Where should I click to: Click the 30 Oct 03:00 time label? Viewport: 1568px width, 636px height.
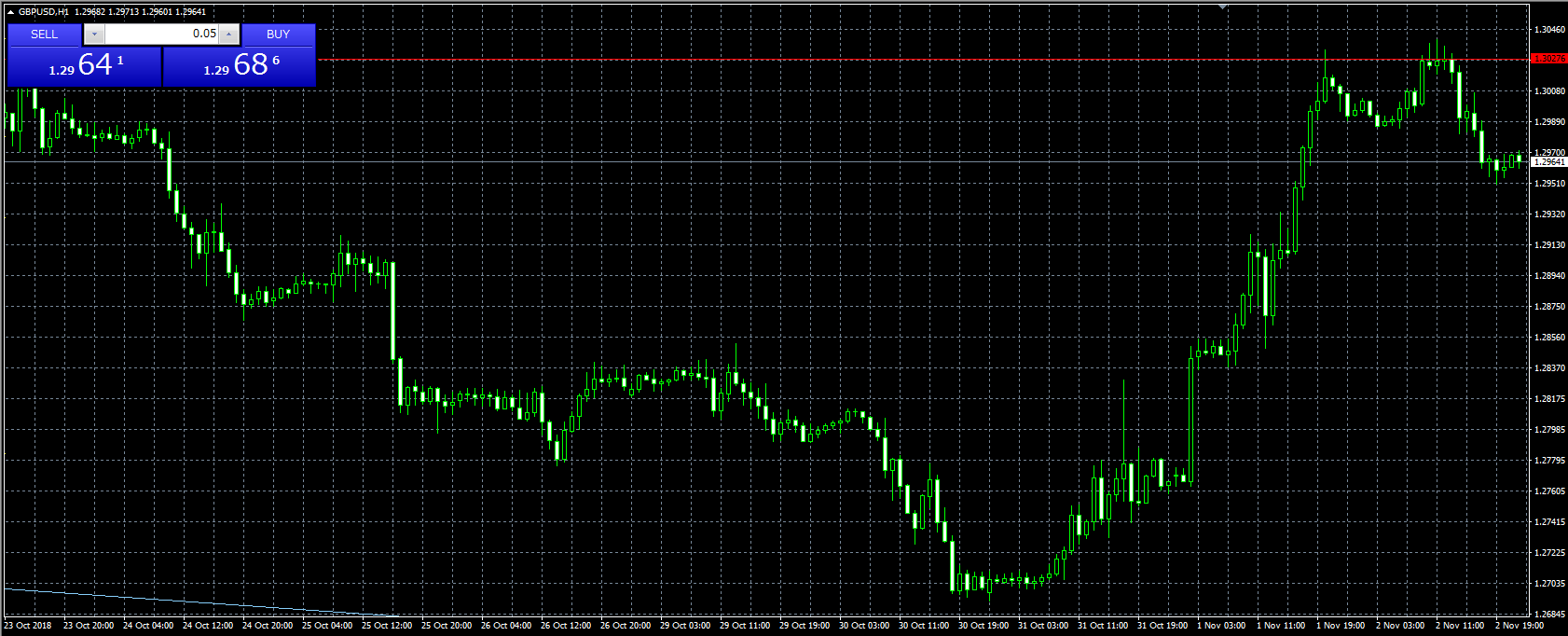pos(864,626)
